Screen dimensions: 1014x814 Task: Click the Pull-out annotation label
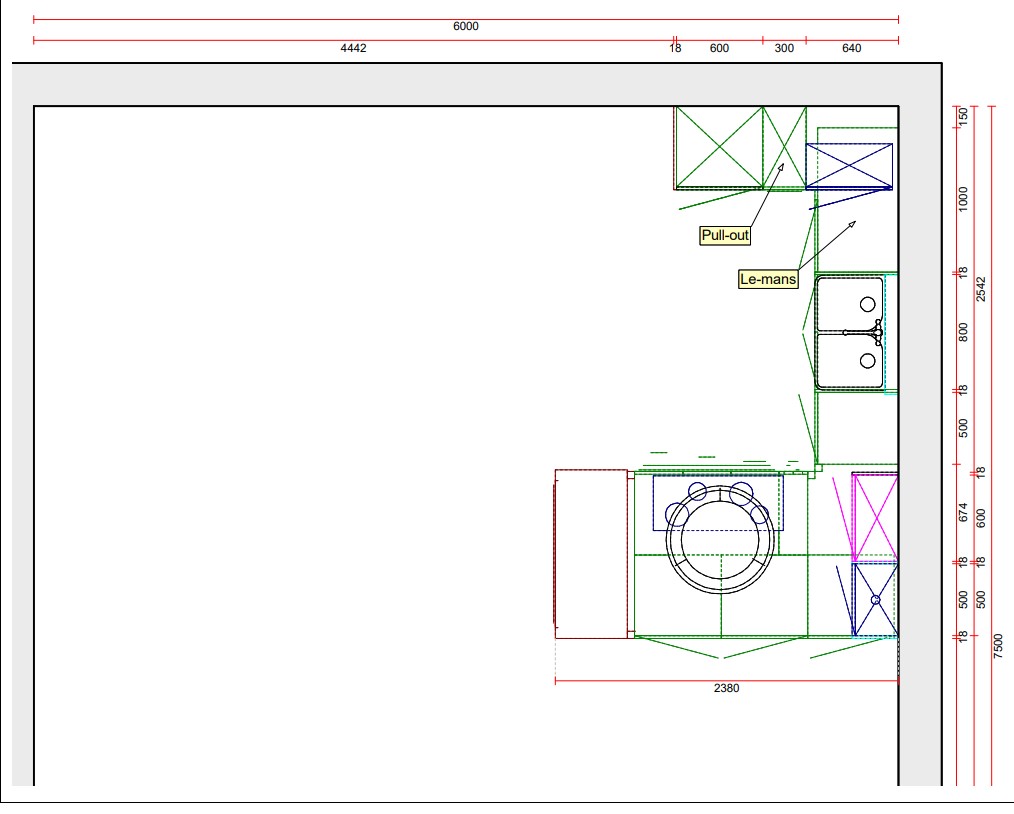click(x=725, y=236)
